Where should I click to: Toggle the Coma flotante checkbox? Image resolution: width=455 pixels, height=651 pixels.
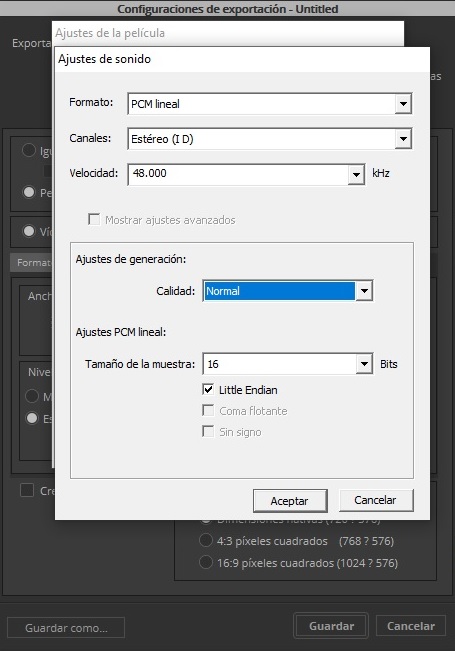208,411
